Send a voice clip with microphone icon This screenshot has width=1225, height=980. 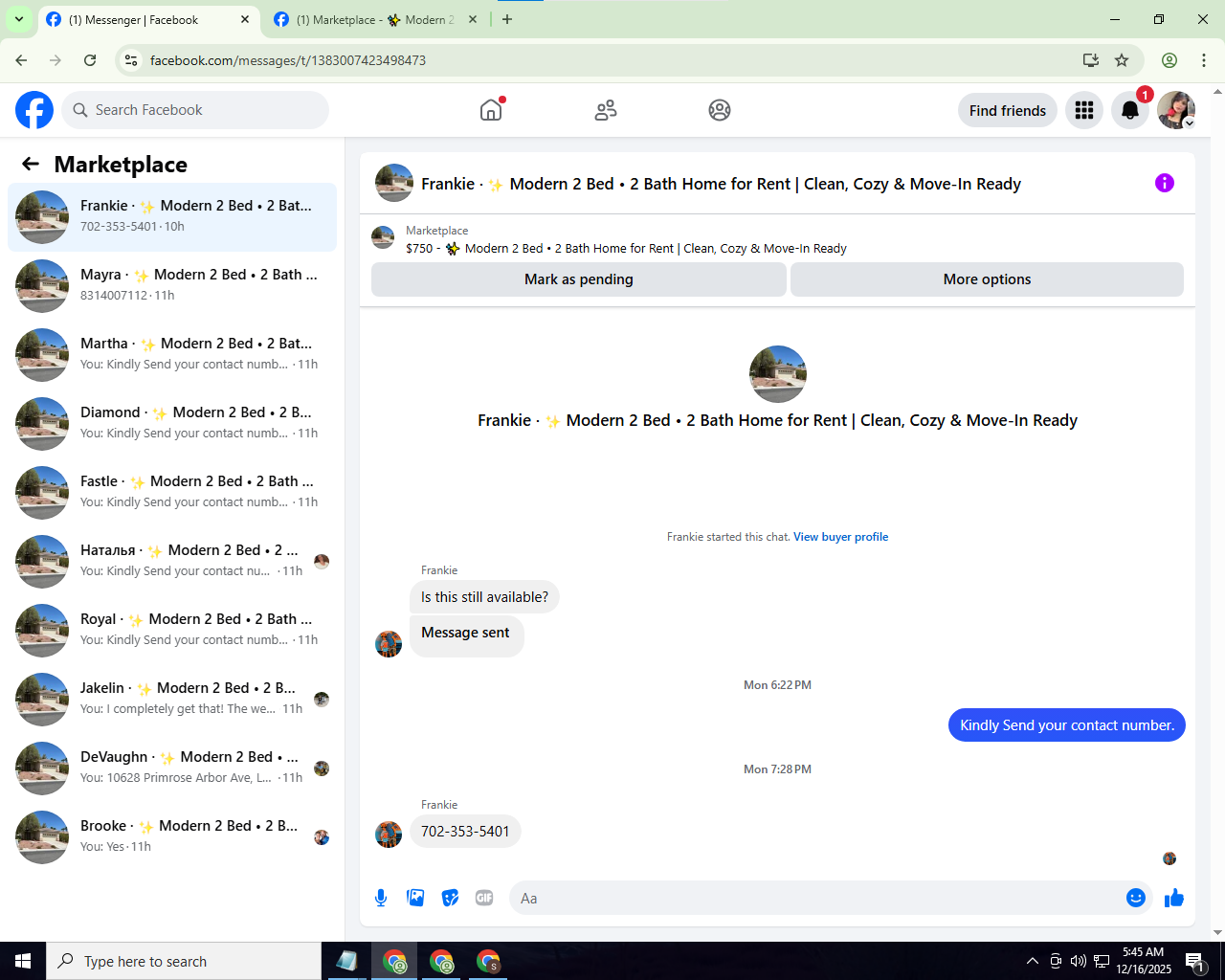pyautogui.click(x=381, y=898)
